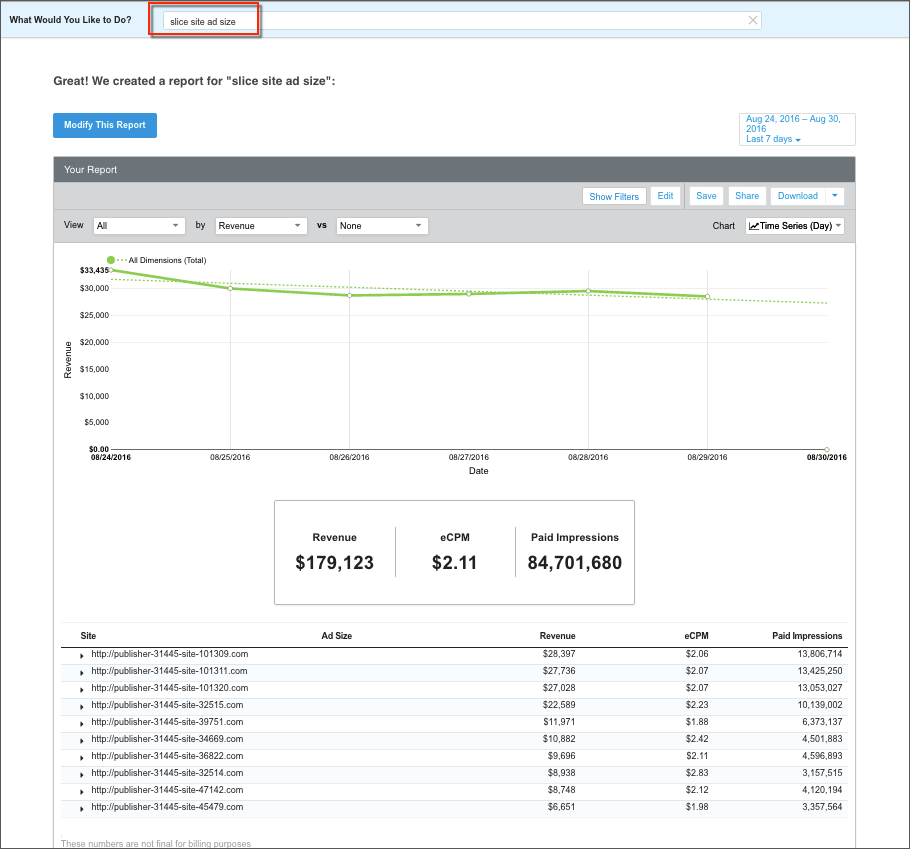
Task: Sort table by Revenue column header
Action: click(x=557, y=636)
